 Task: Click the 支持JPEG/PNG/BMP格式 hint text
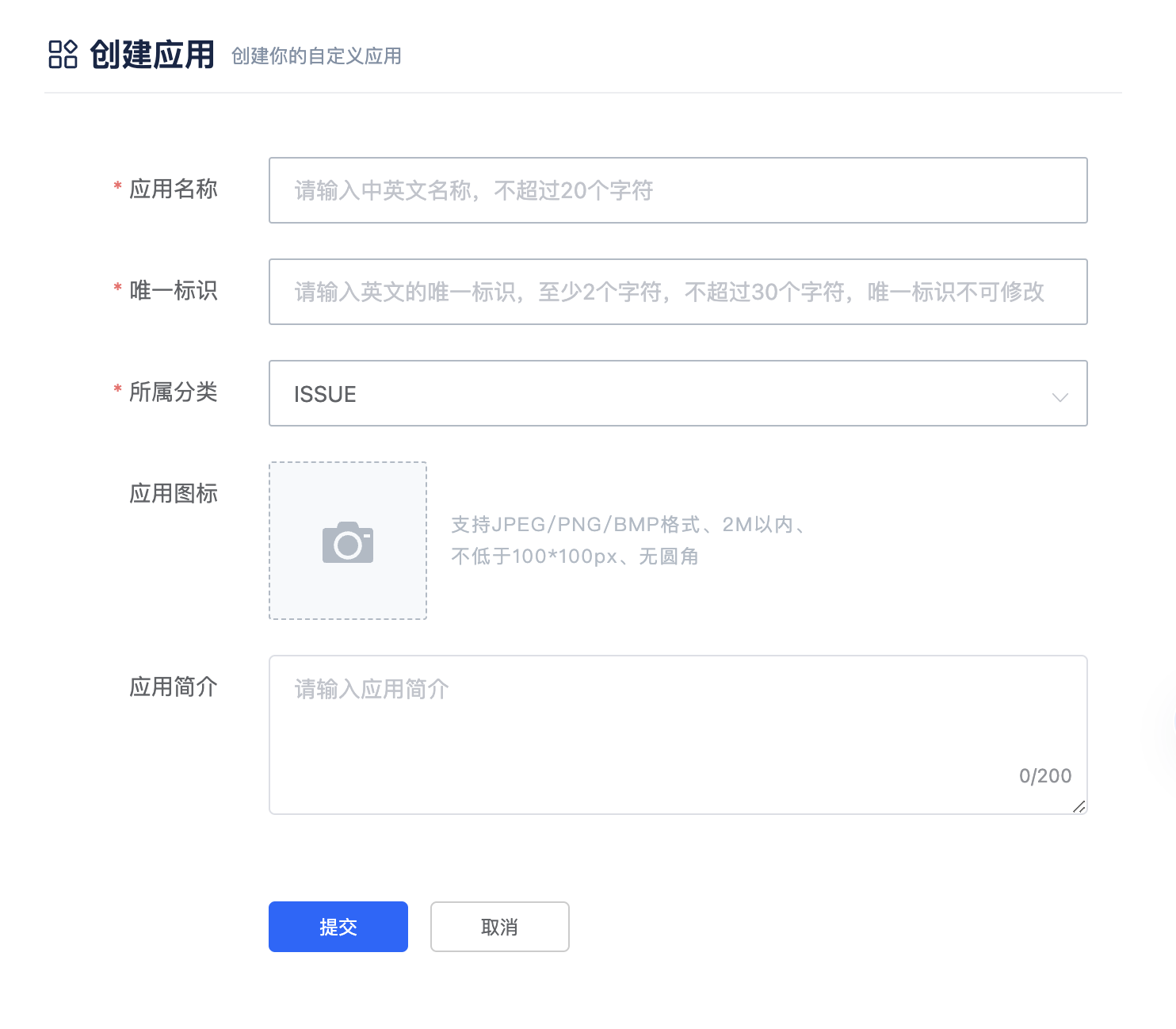pos(576,525)
